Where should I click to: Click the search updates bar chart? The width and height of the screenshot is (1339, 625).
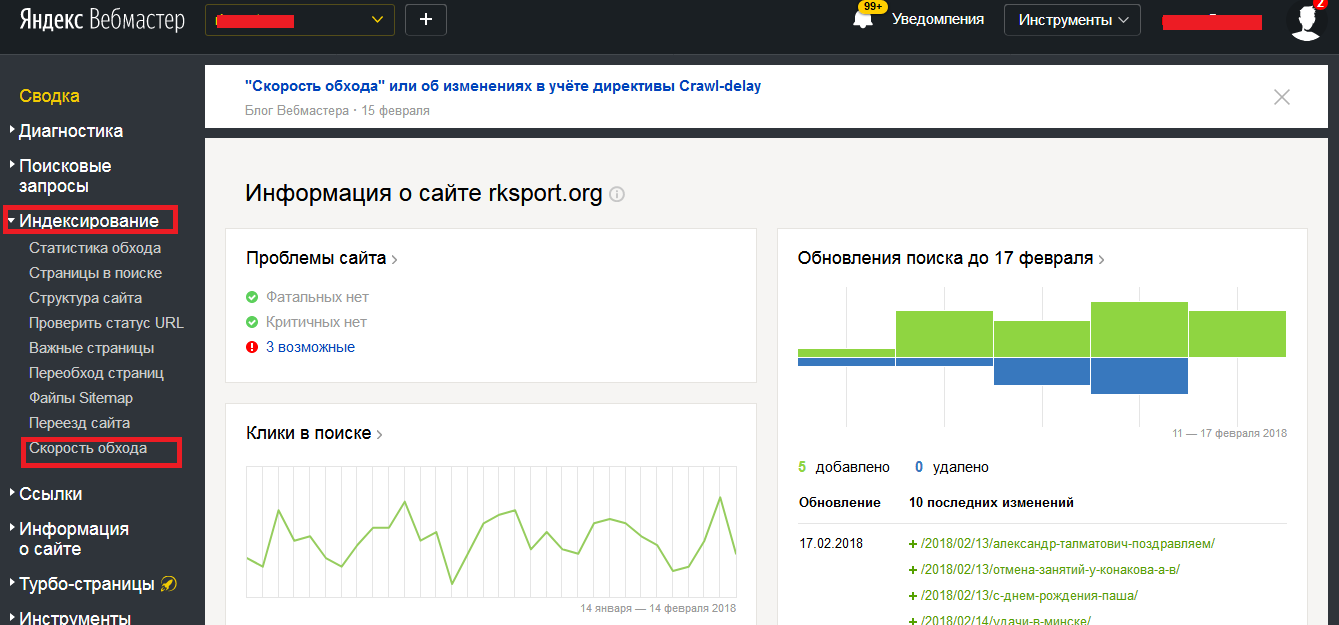1042,356
